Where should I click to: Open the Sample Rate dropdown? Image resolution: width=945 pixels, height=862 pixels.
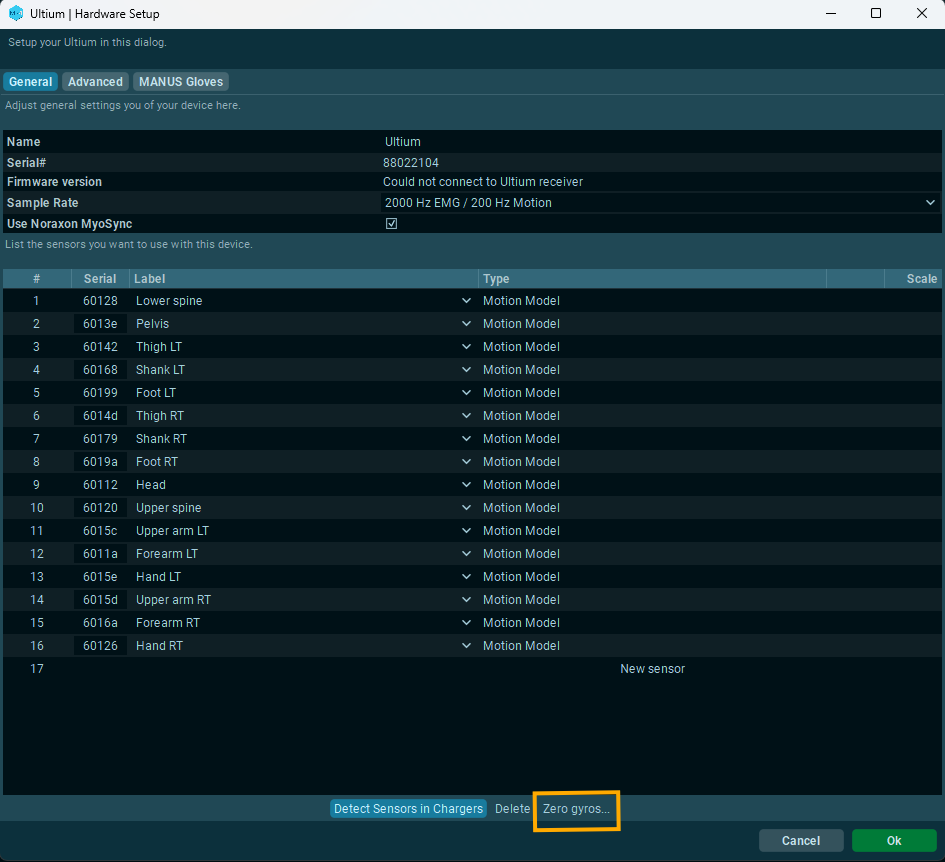point(661,203)
